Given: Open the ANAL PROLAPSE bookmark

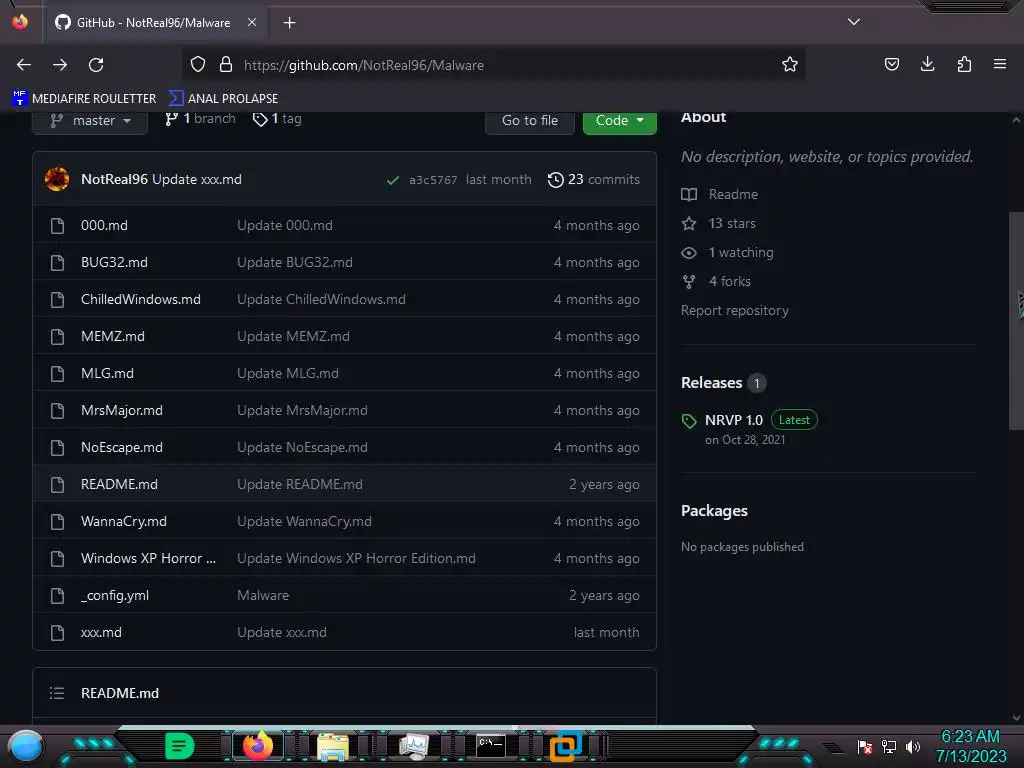Looking at the screenshot, I should [223, 99].
